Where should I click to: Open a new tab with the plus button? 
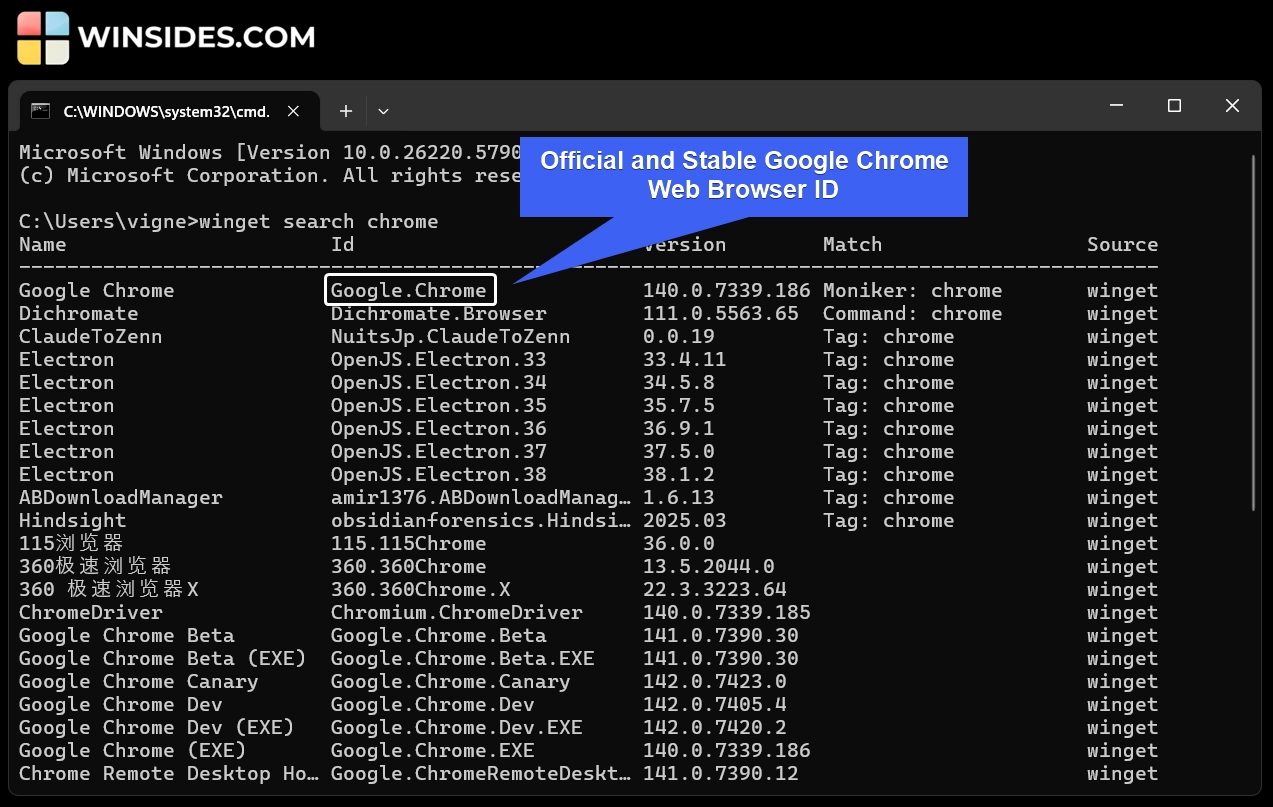[x=345, y=111]
